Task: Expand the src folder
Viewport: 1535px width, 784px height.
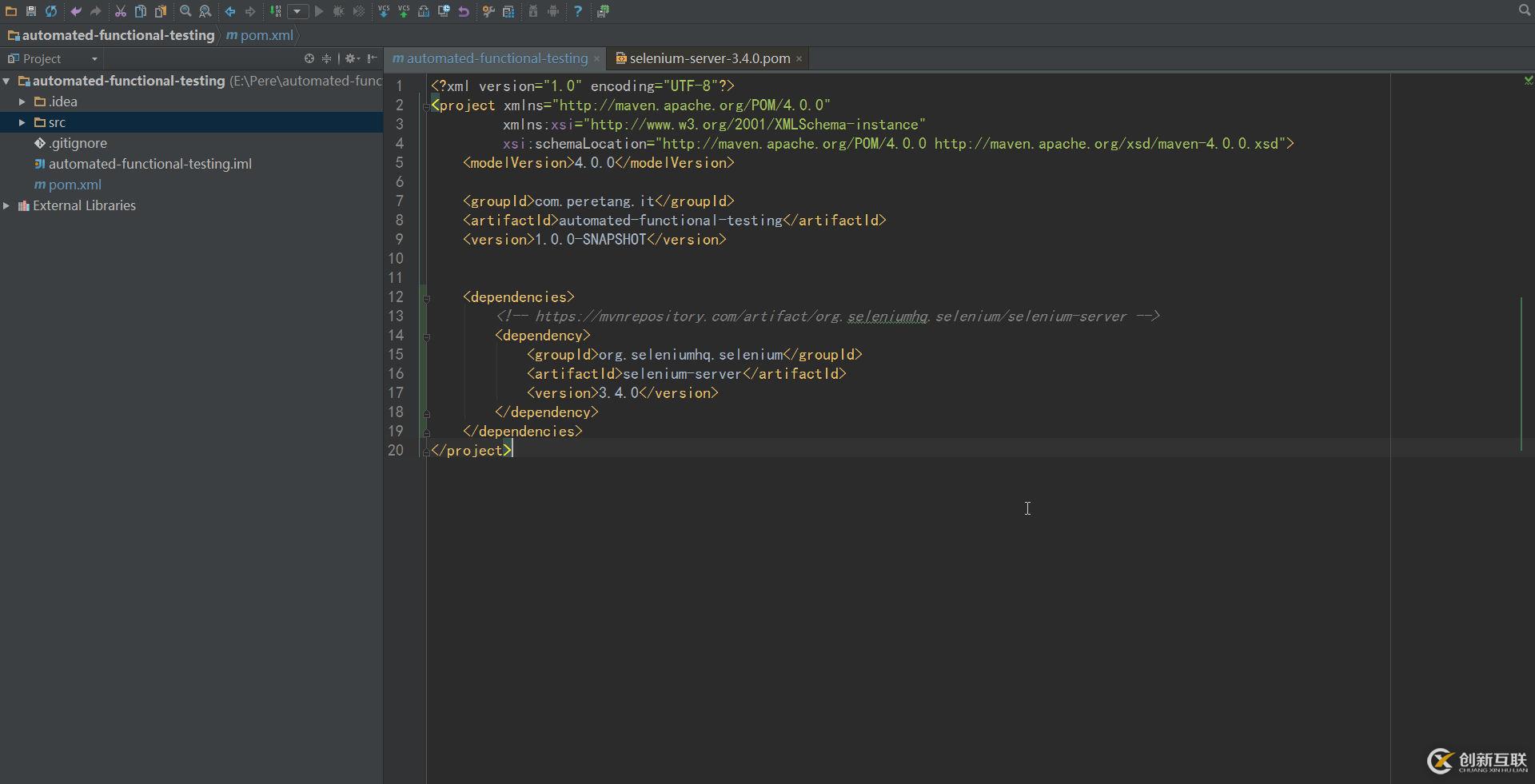Action: (22, 122)
